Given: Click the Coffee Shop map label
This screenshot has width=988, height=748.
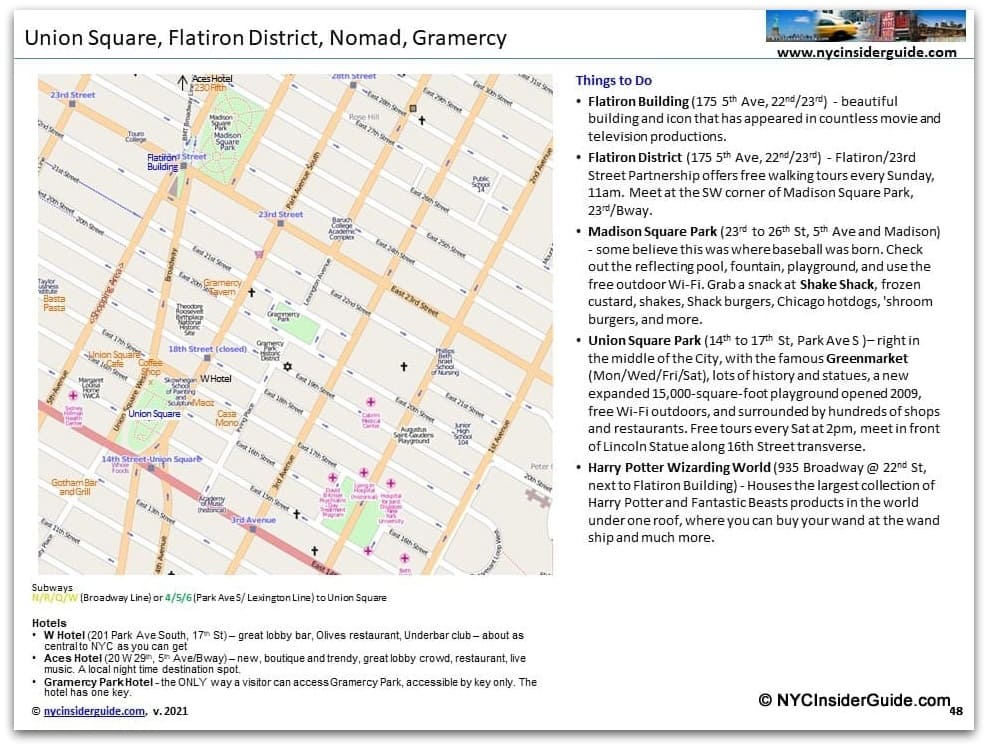Looking at the screenshot, I should coord(150,367).
